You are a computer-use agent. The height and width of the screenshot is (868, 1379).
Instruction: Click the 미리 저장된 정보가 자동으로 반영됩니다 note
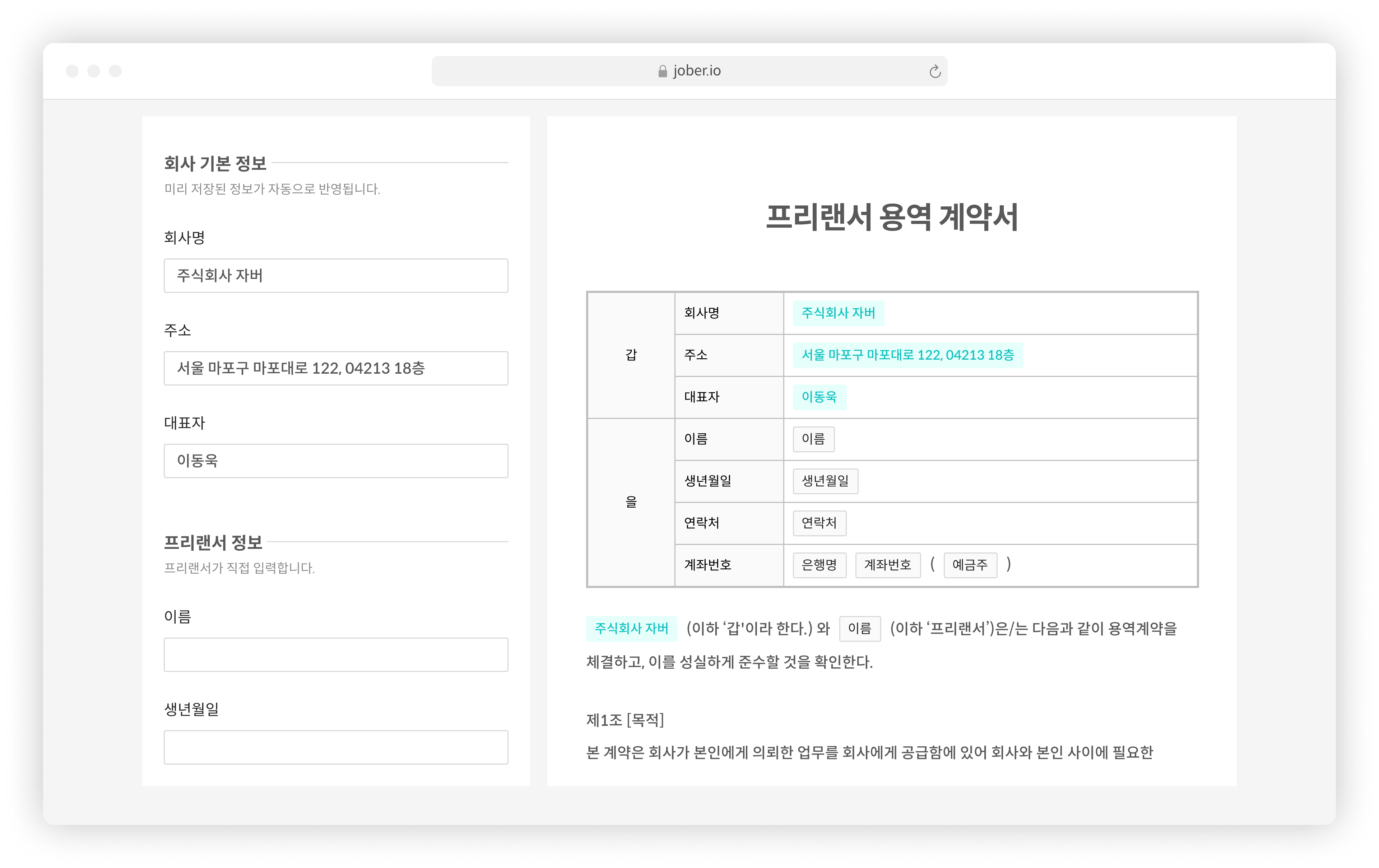272,189
